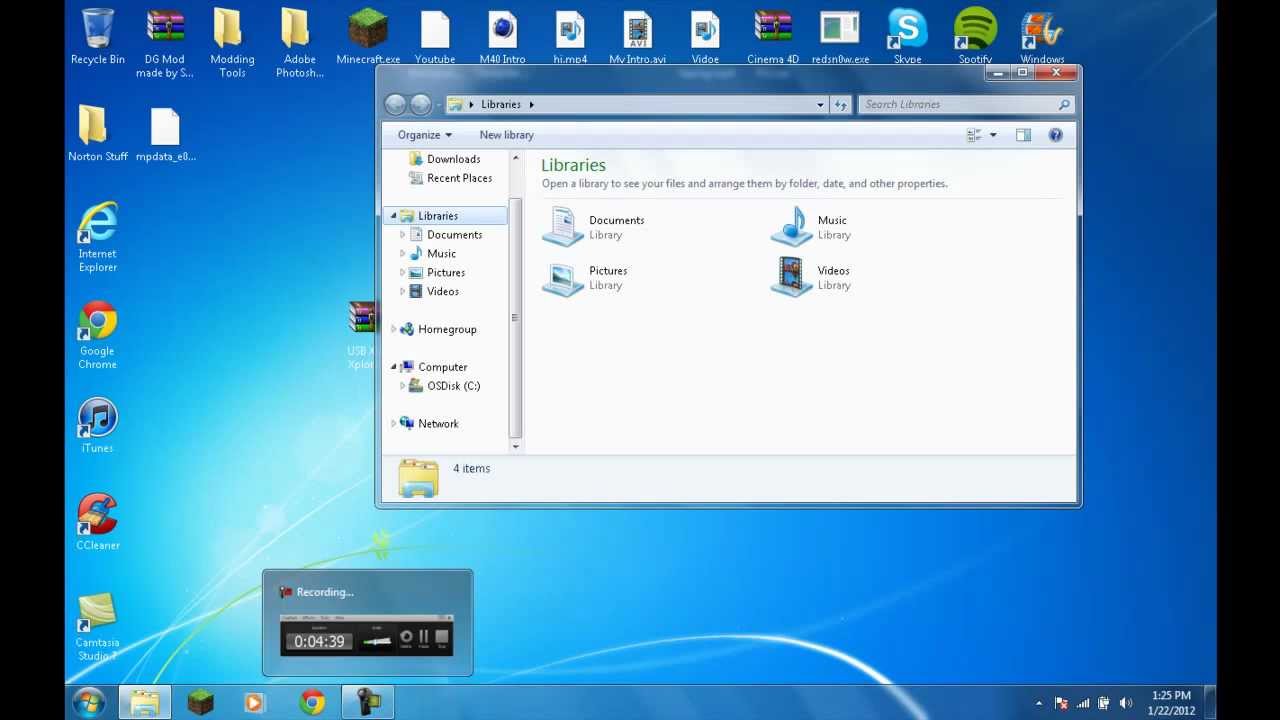Click the media player taskbar button

pos(254,703)
